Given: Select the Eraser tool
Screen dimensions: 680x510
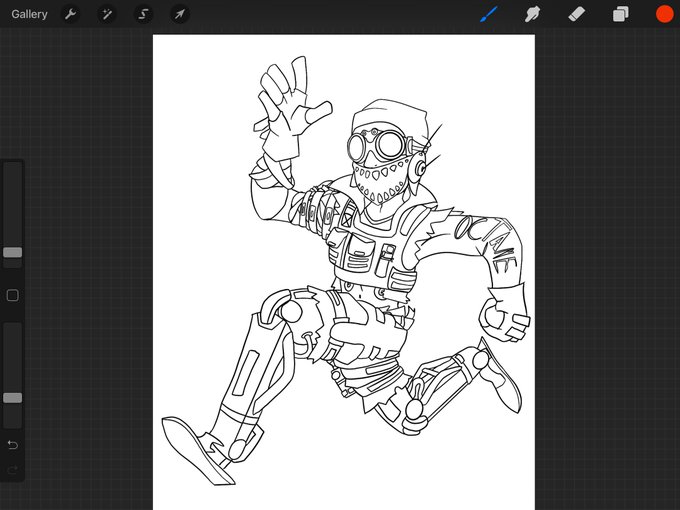Looking at the screenshot, I should pos(577,14).
